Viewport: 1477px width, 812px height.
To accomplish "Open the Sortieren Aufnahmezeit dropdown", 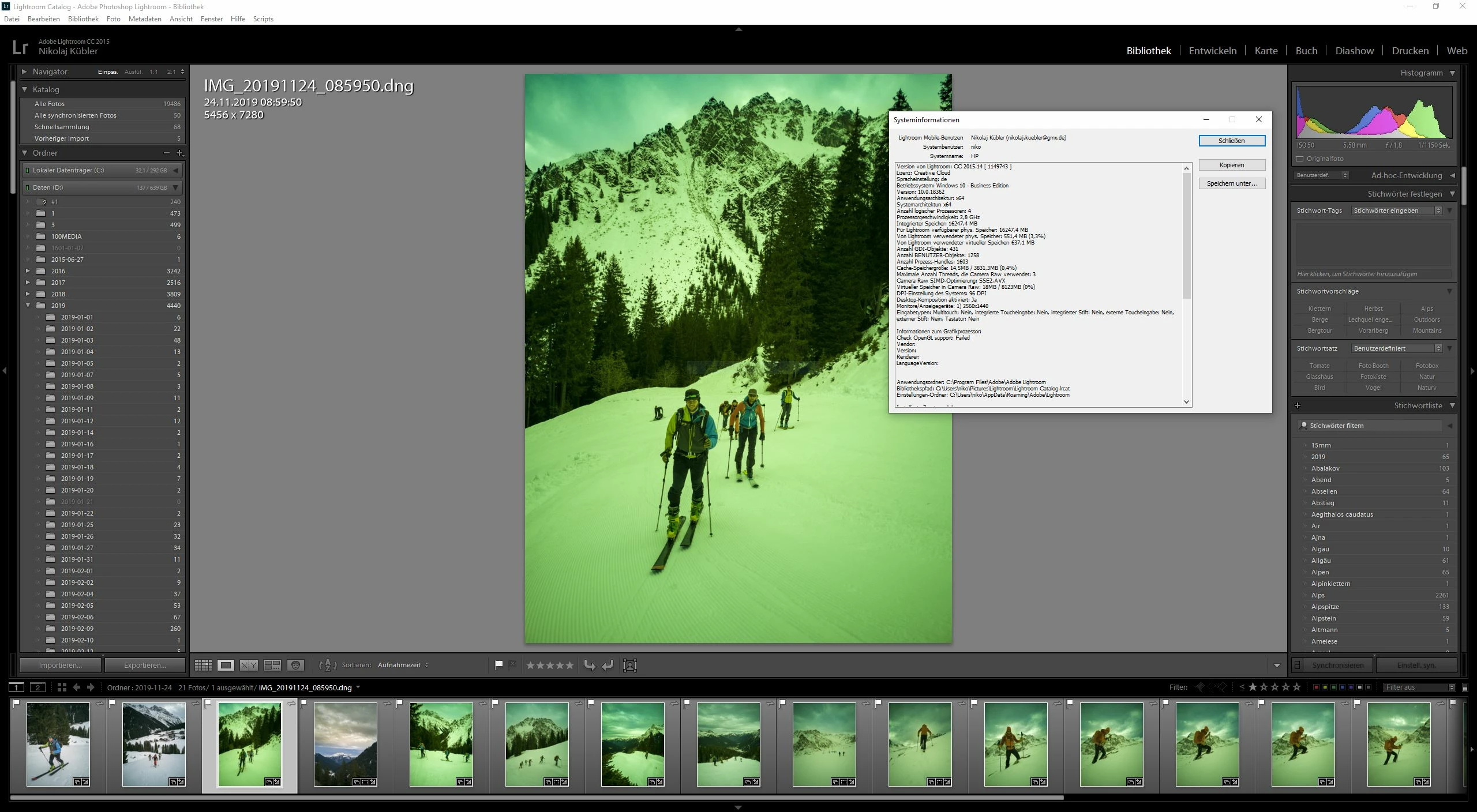I will (403, 666).
